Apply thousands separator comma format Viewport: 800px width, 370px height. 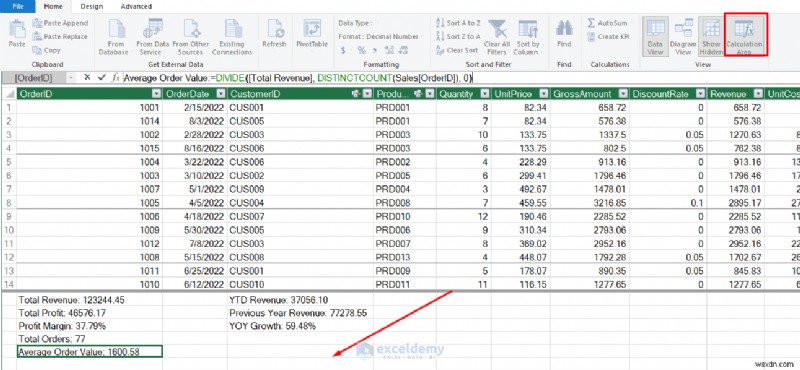click(x=375, y=50)
